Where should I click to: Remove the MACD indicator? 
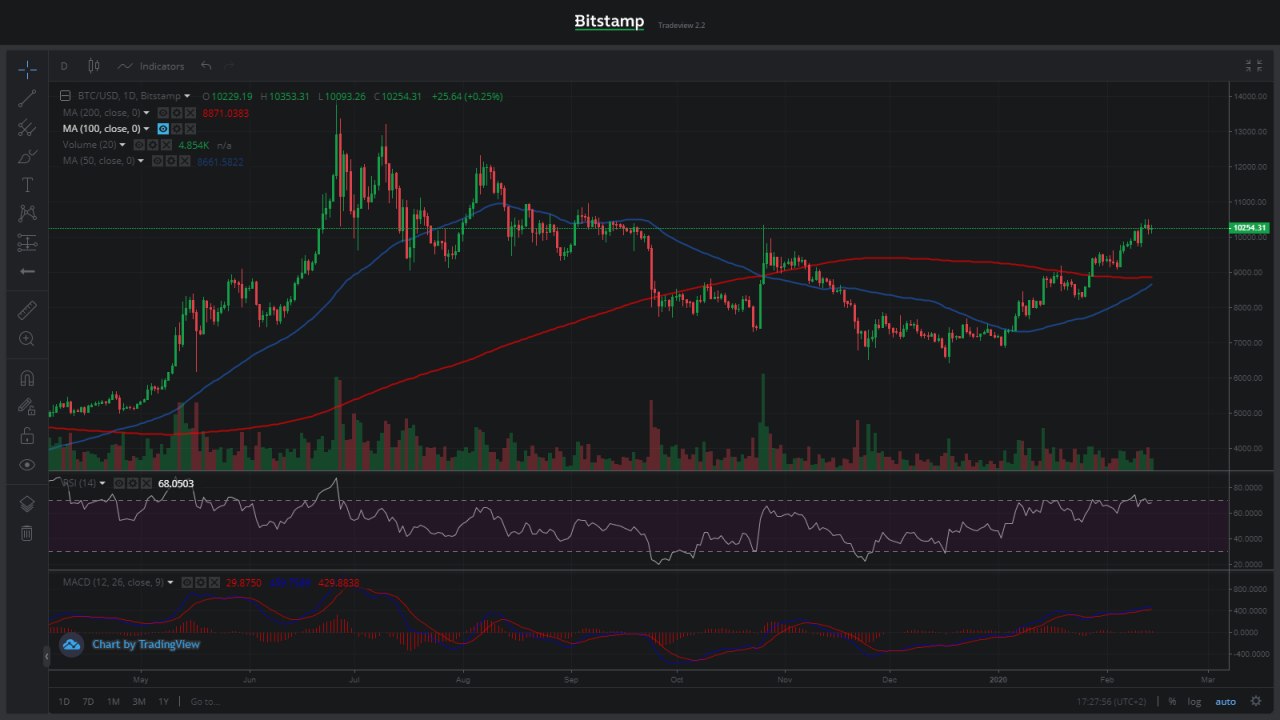pos(214,583)
